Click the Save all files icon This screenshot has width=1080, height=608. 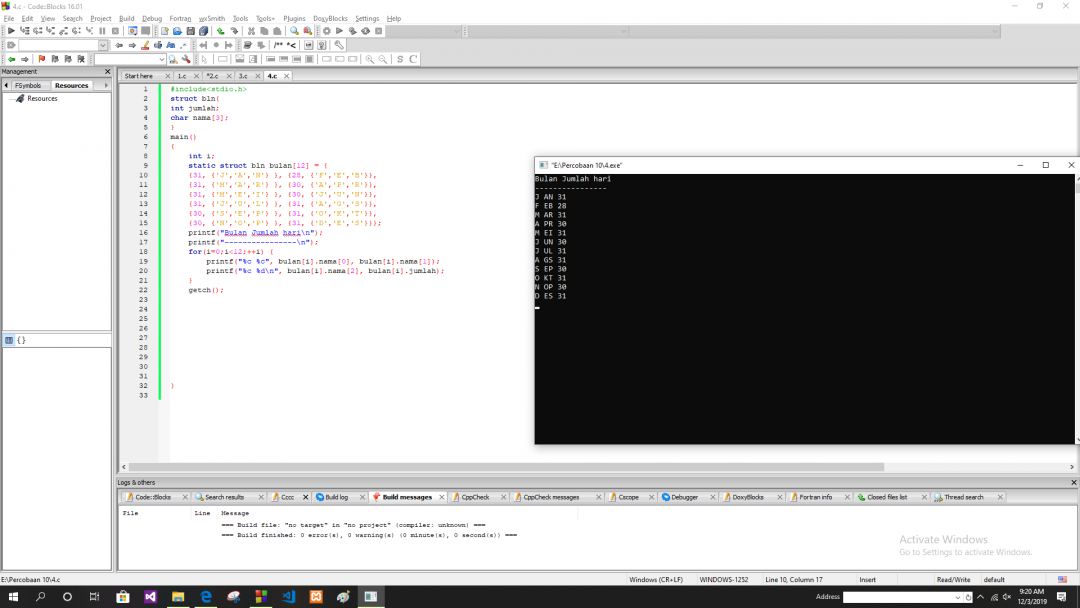tap(204, 31)
